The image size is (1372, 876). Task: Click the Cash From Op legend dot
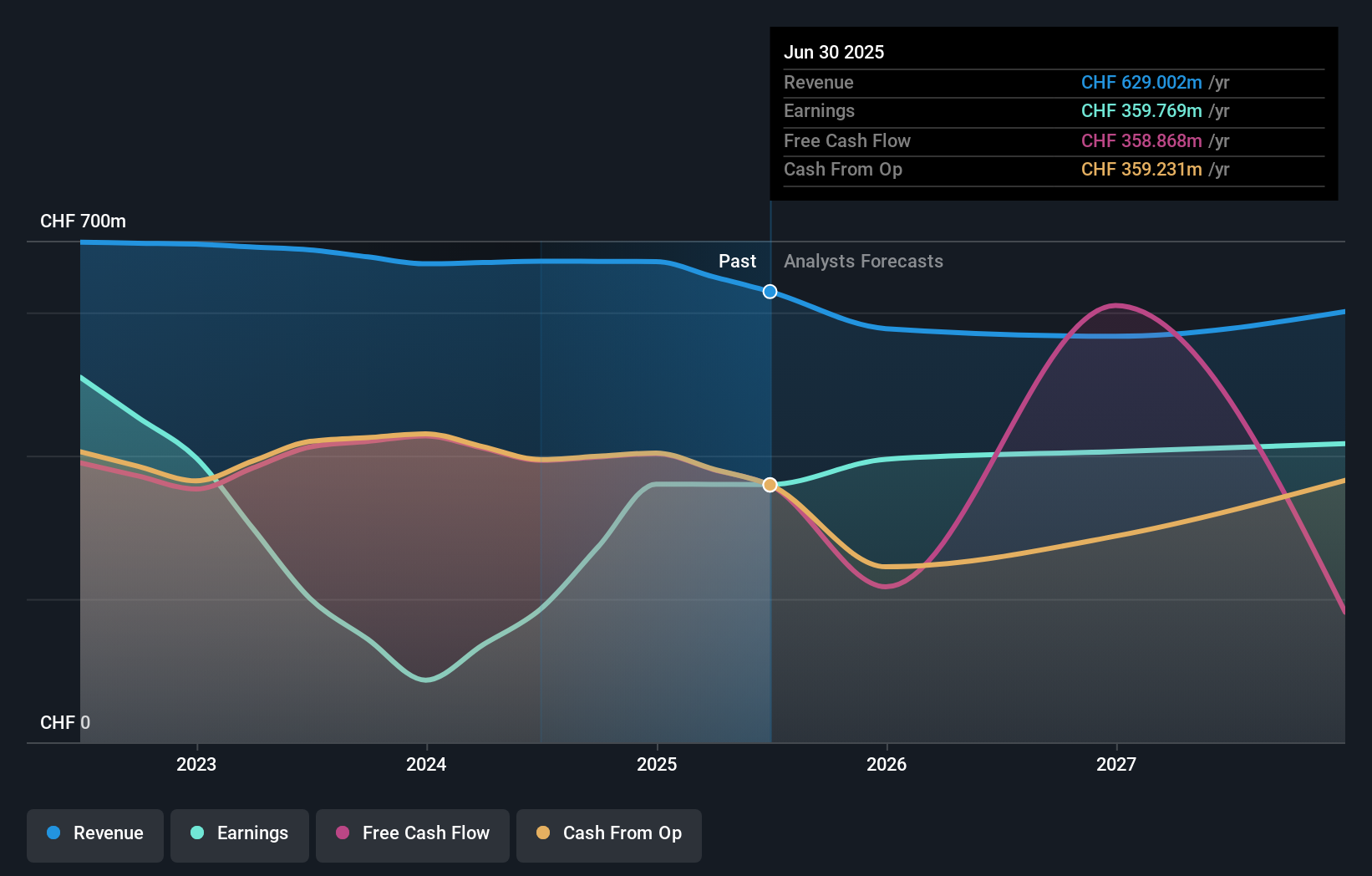click(x=543, y=833)
